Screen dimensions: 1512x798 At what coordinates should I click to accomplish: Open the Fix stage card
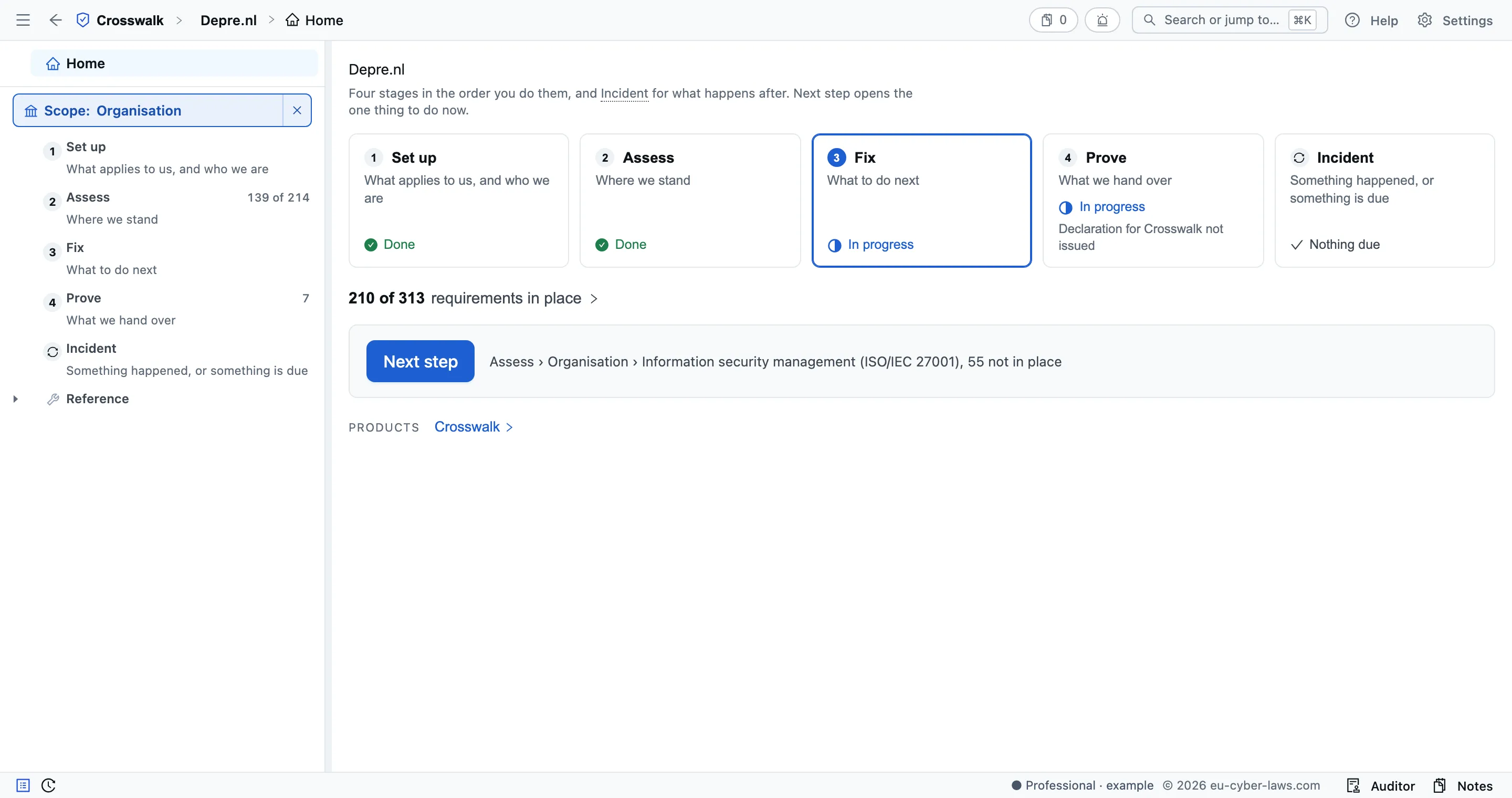tap(921, 201)
